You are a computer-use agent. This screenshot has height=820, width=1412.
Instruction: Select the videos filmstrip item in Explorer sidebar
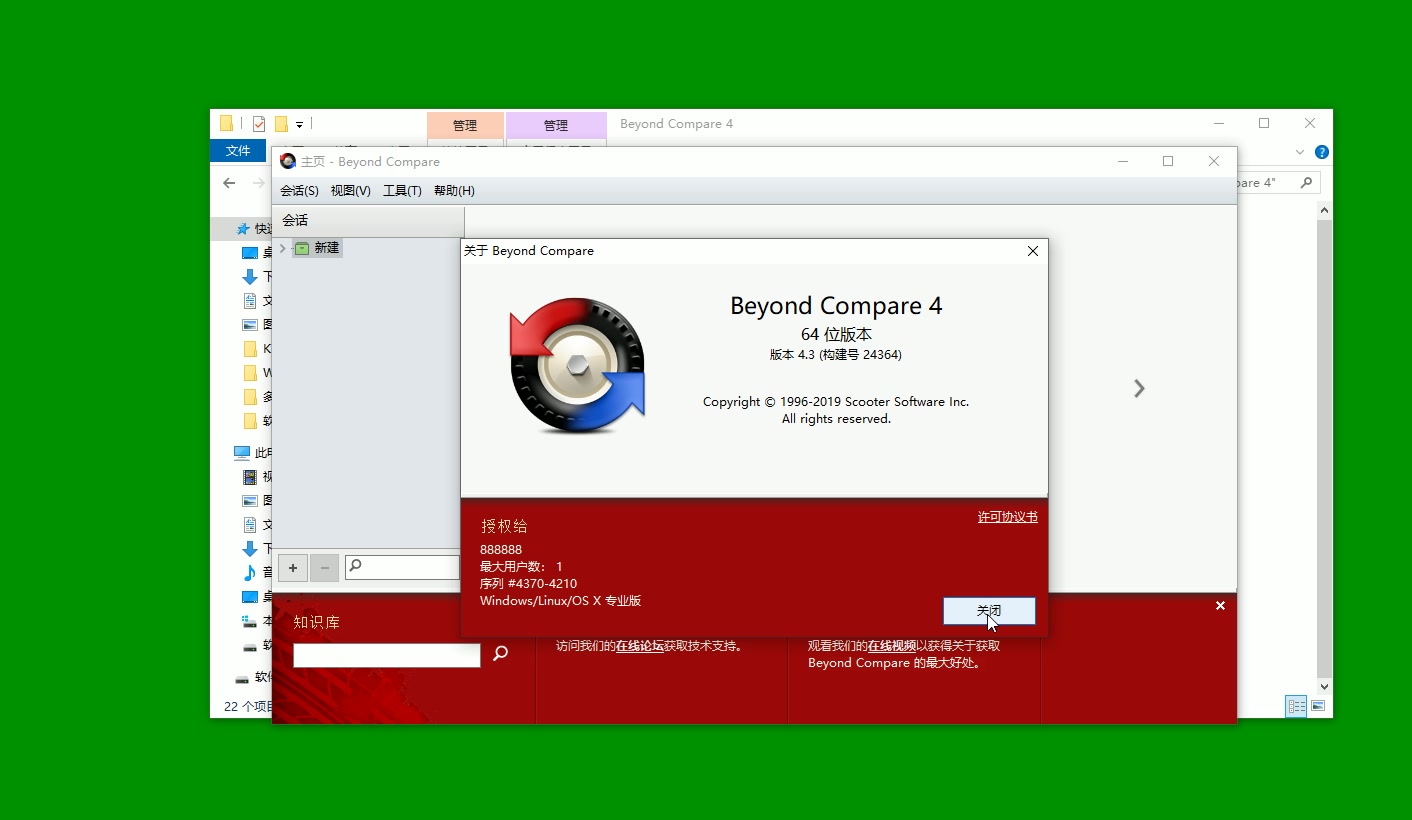pyautogui.click(x=250, y=477)
